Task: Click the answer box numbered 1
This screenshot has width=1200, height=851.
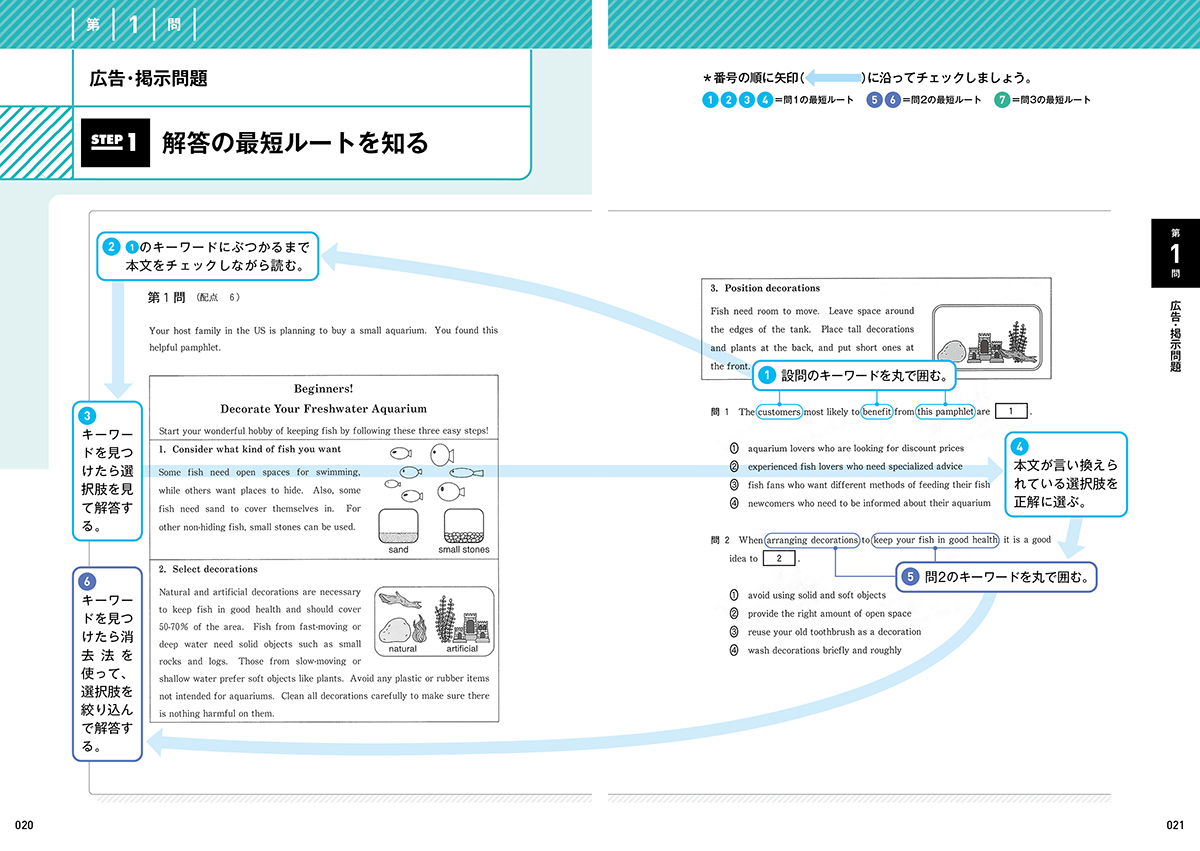Action: tap(1012, 411)
